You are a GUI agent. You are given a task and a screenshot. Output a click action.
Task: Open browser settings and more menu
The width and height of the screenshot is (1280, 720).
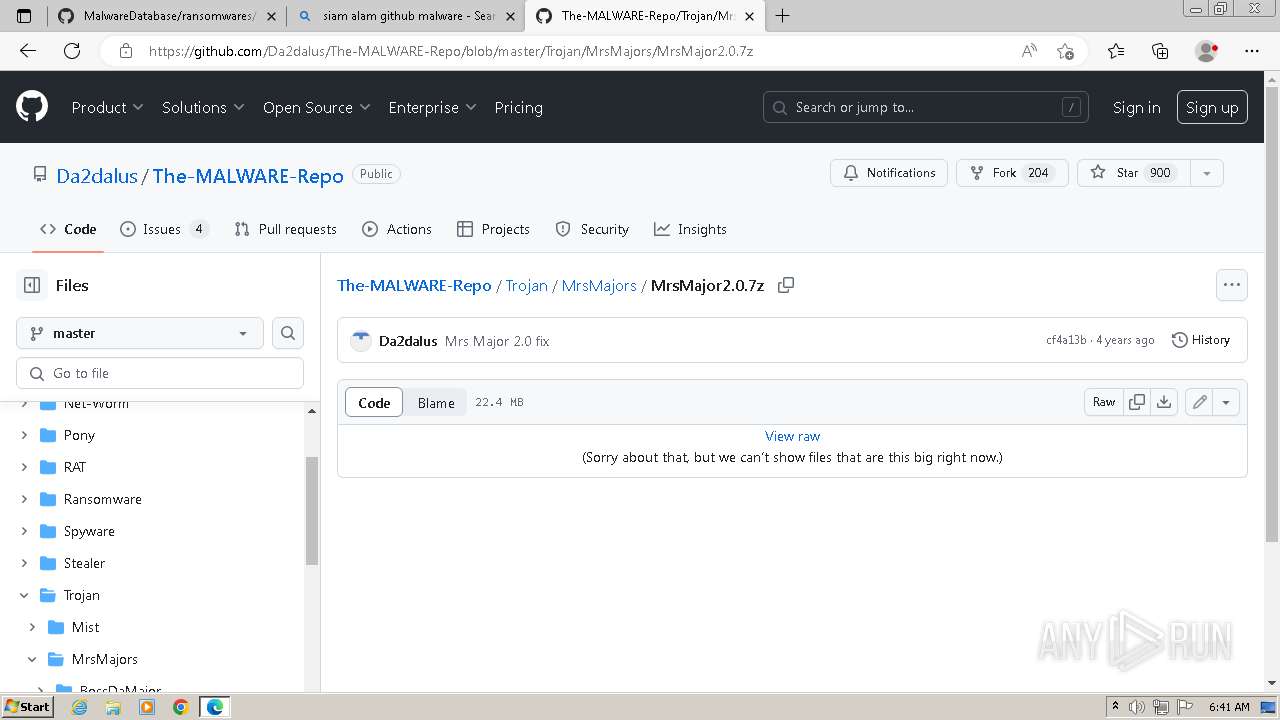coord(1252,51)
